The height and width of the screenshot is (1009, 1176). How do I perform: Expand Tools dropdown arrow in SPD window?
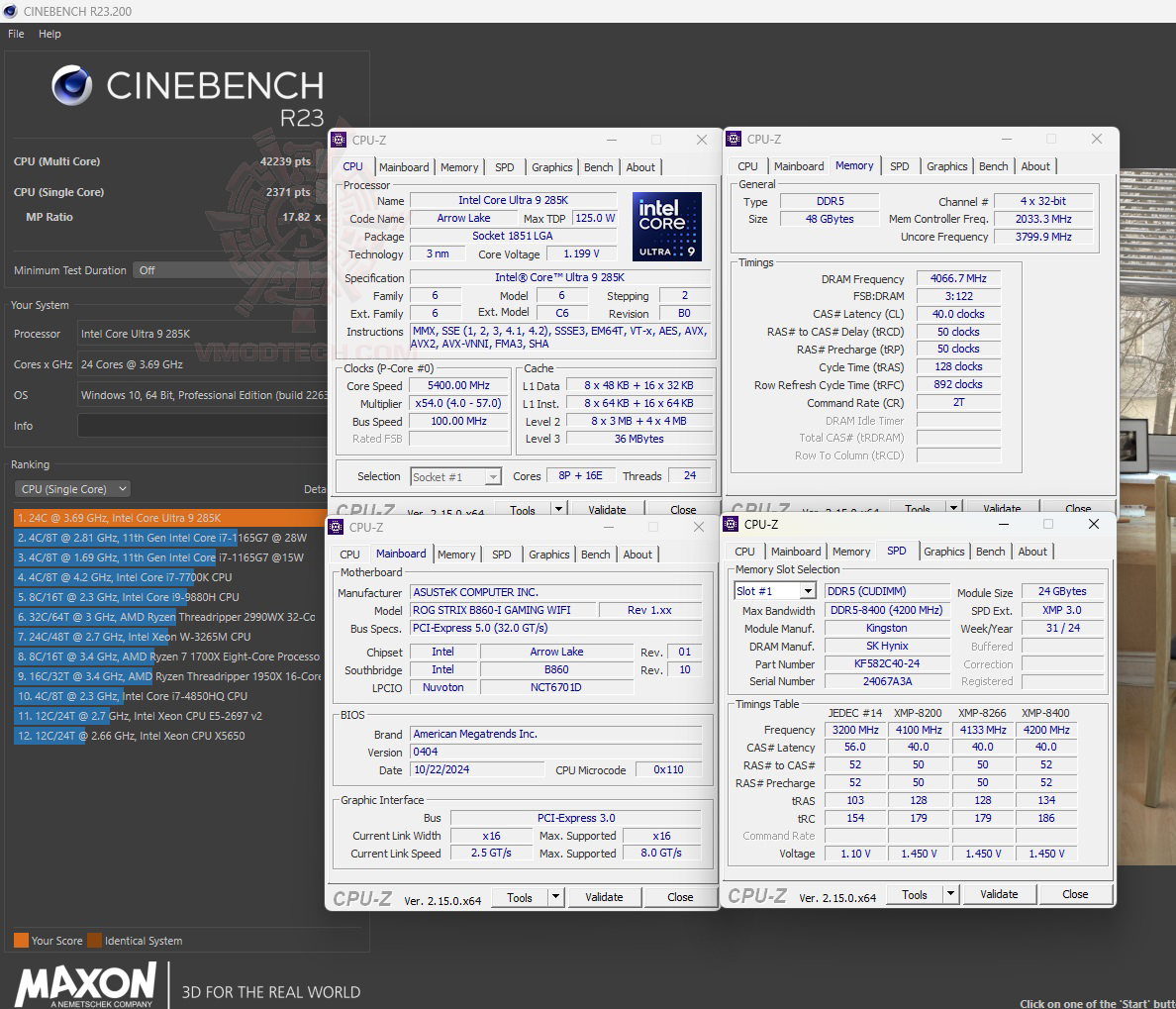(950, 894)
